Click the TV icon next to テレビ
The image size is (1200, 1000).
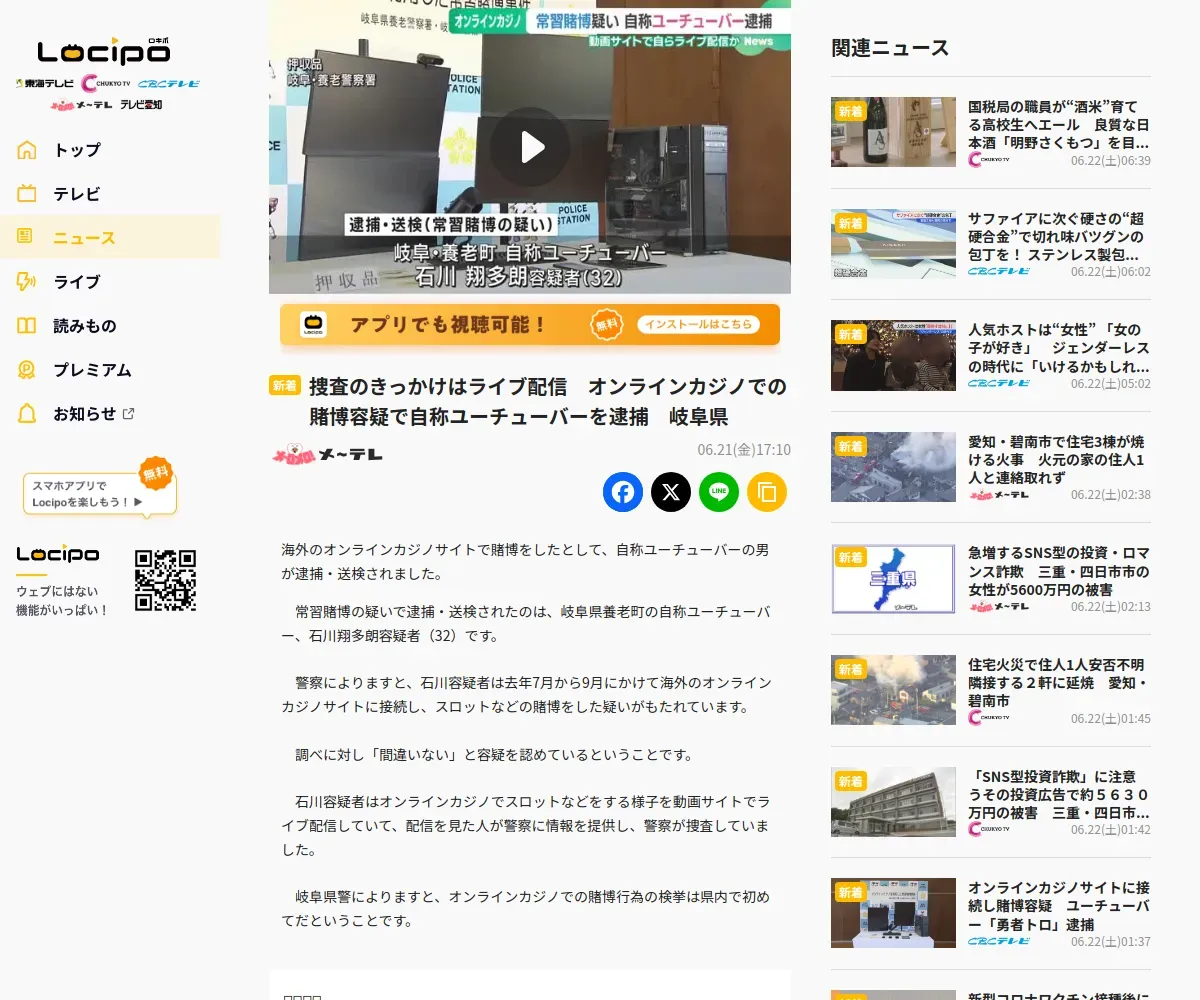27,194
